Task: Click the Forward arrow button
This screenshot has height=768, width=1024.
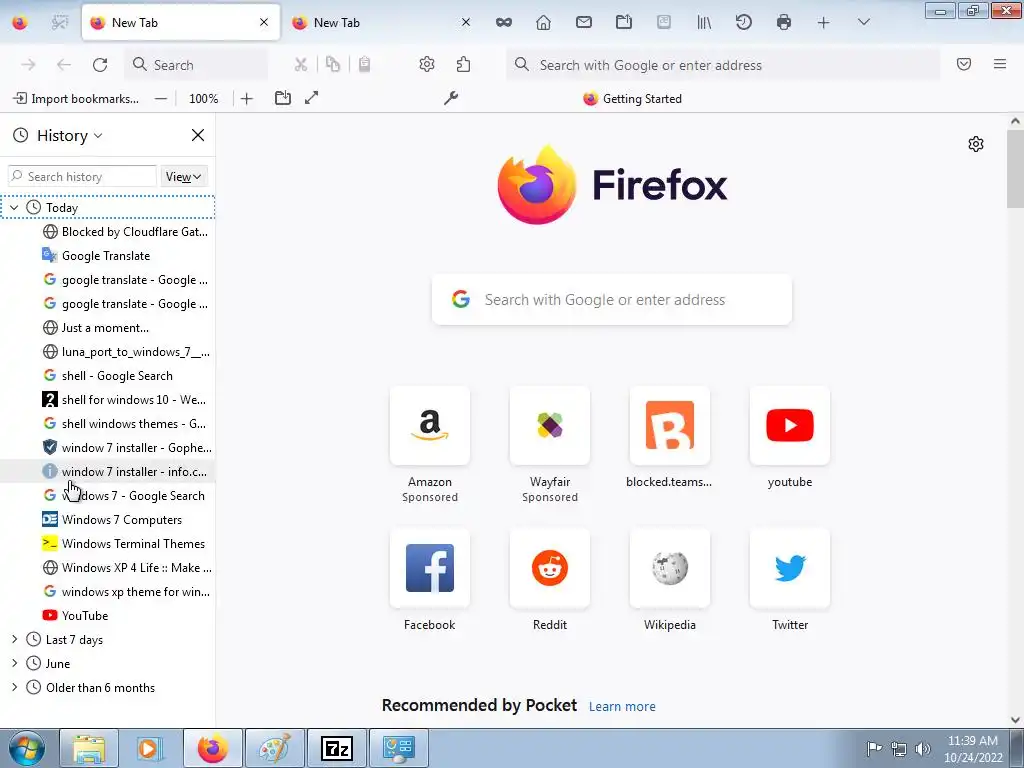Action: point(28,65)
